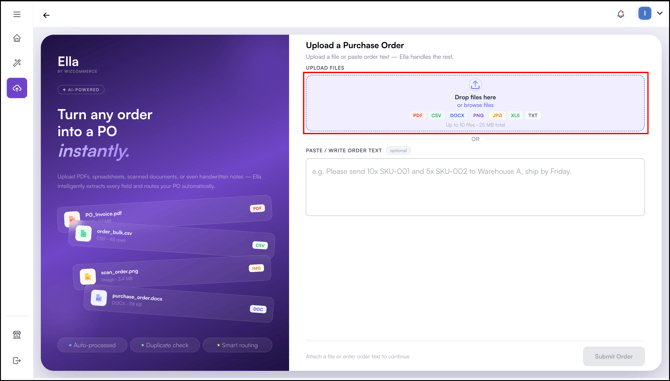This screenshot has height=381, width=670.
Task: Click the scan_order.png file icon
Action: click(88, 277)
